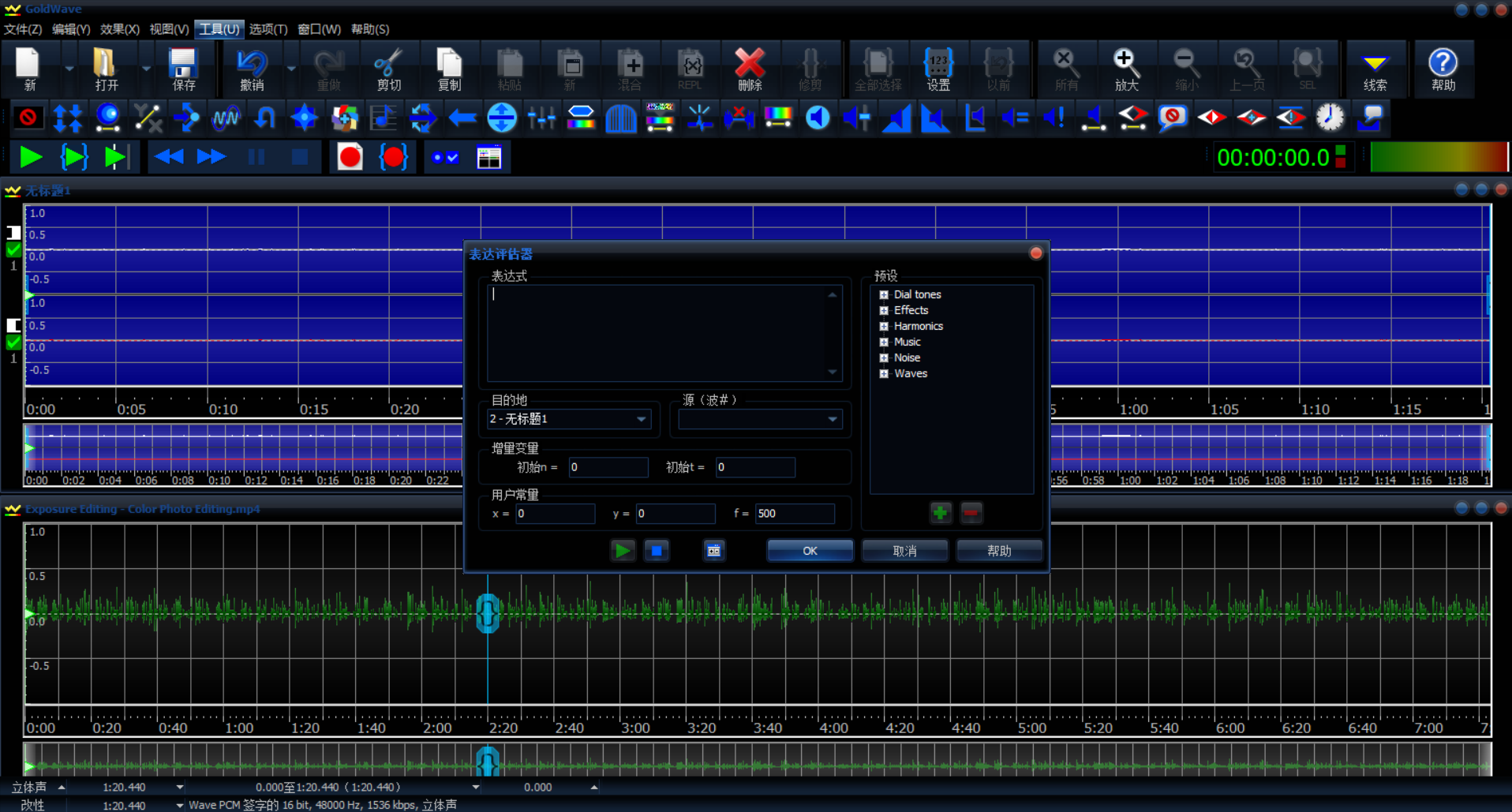Toggle the upper channel green checkbox
This screenshot has width=1512, height=812.
13,250
